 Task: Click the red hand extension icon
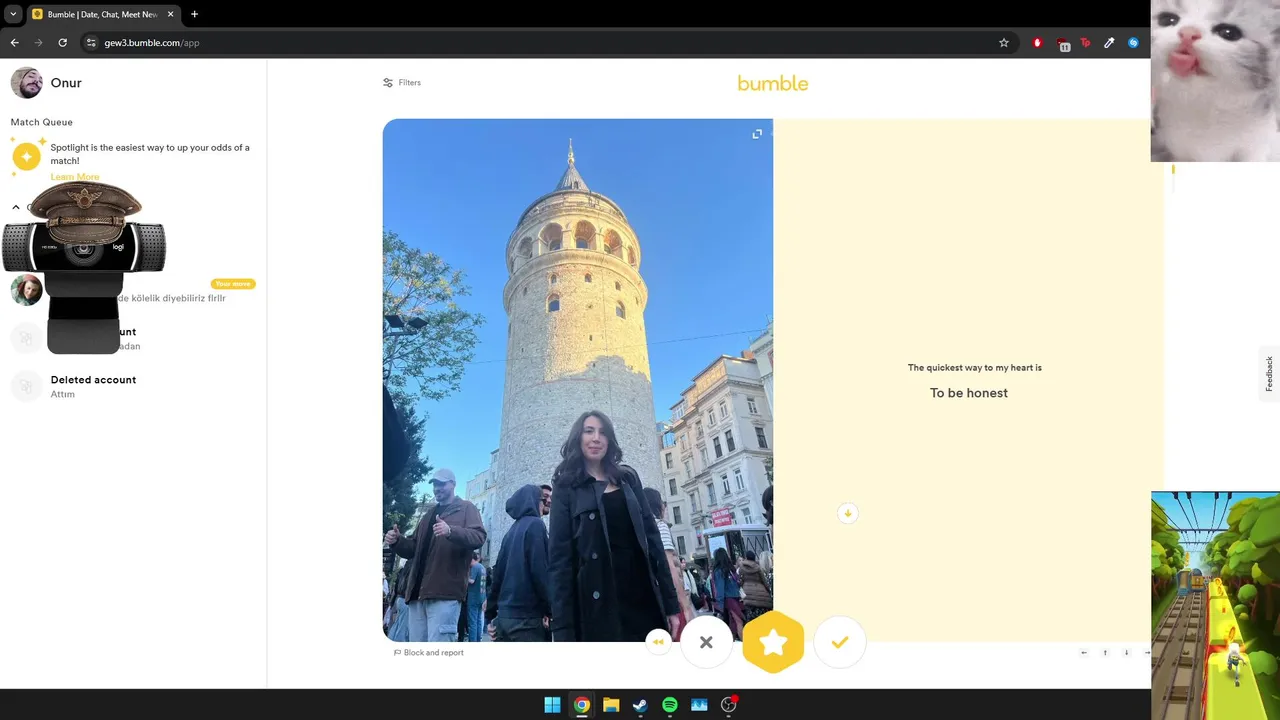(x=1037, y=43)
